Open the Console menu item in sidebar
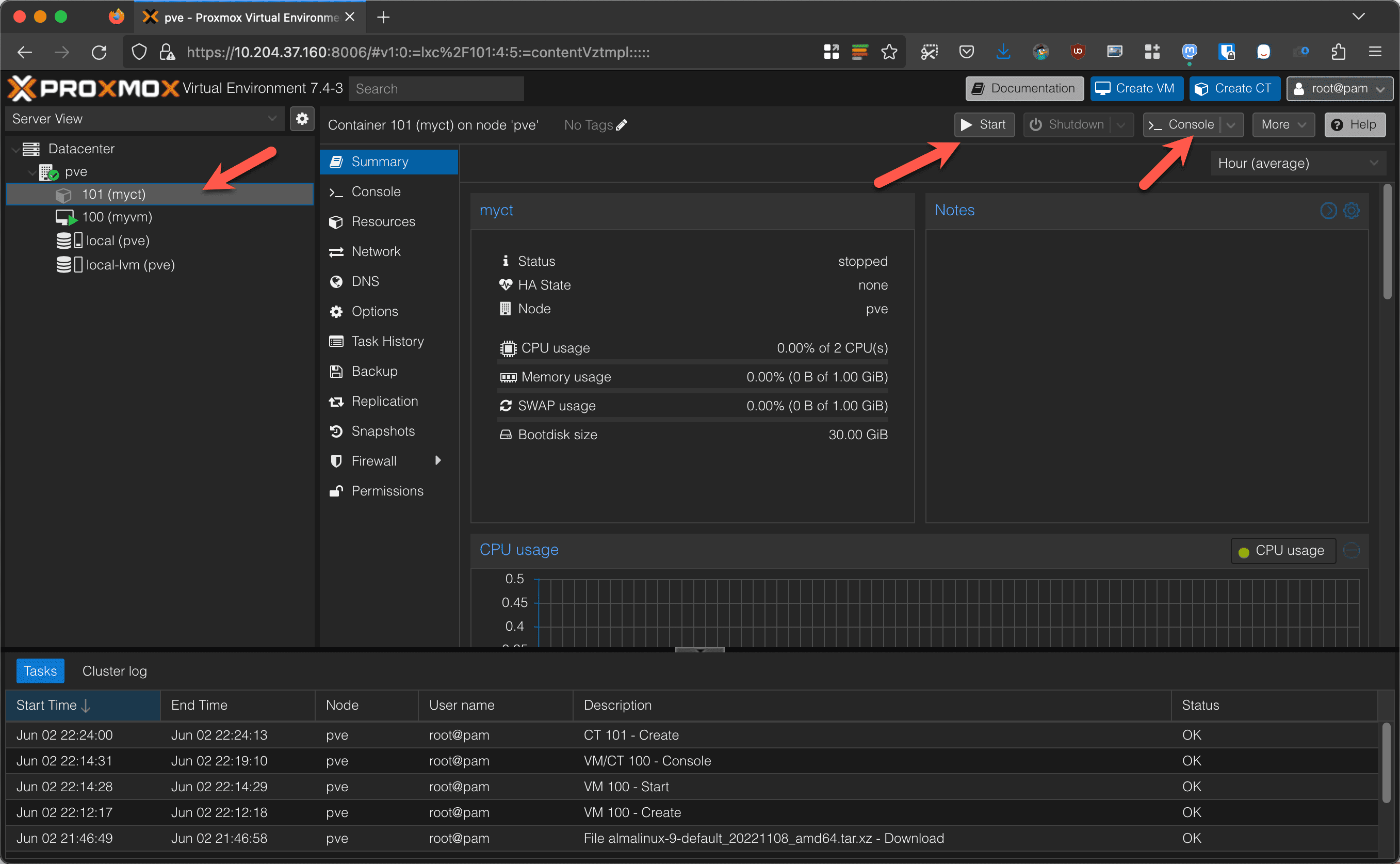 pyautogui.click(x=388, y=191)
